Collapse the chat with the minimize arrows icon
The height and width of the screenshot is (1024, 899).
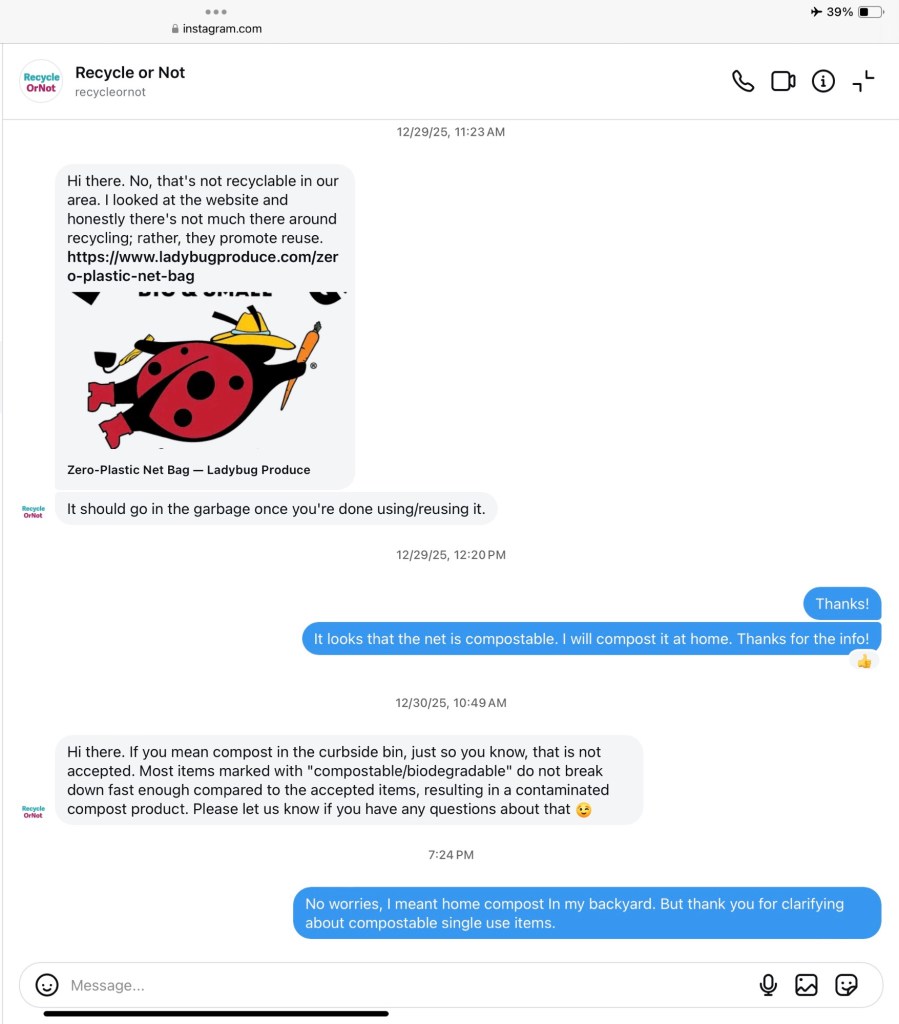click(863, 81)
